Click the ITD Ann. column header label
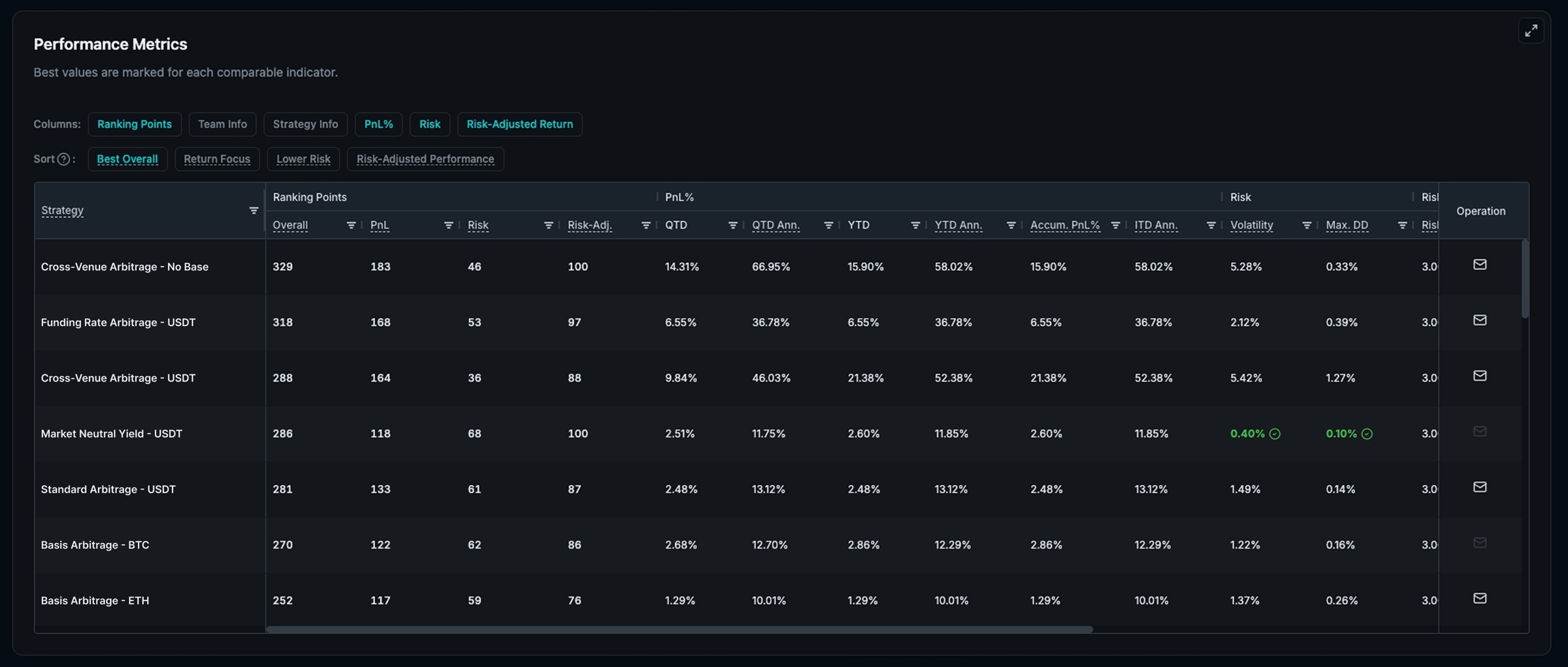 pos(1156,225)
